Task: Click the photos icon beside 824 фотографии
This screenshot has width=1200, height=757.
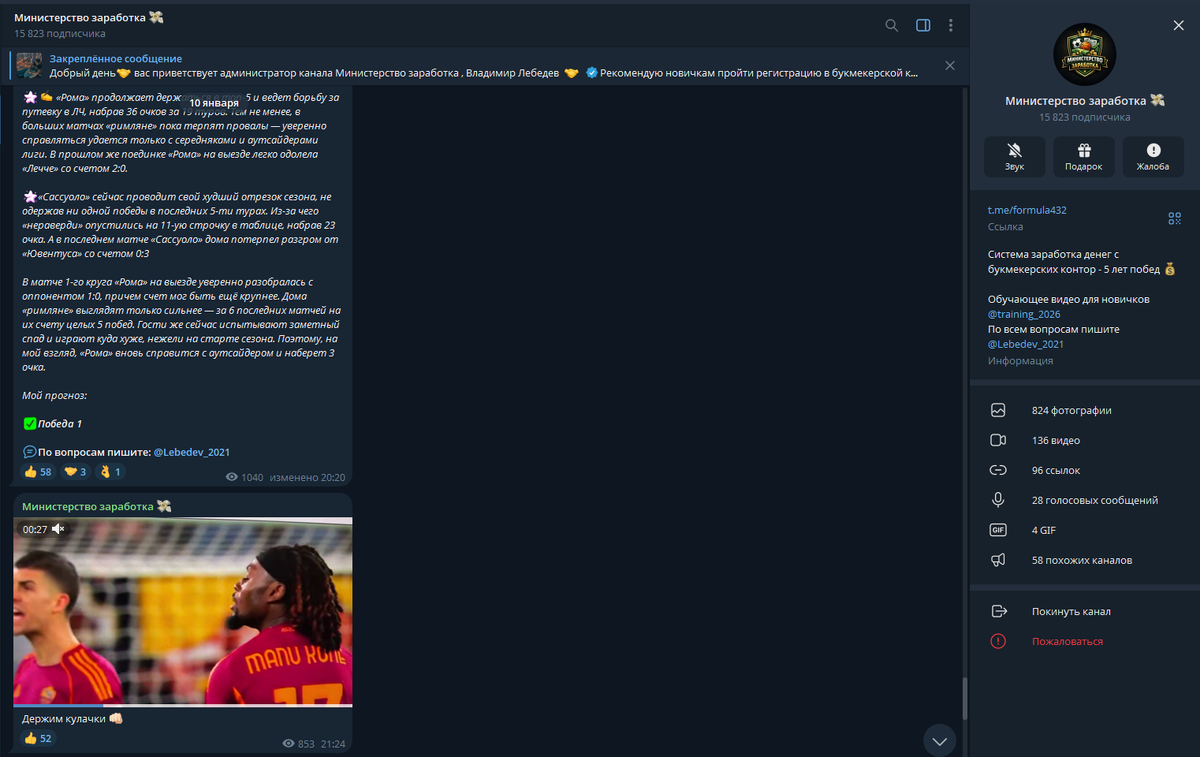Action: 998,410
